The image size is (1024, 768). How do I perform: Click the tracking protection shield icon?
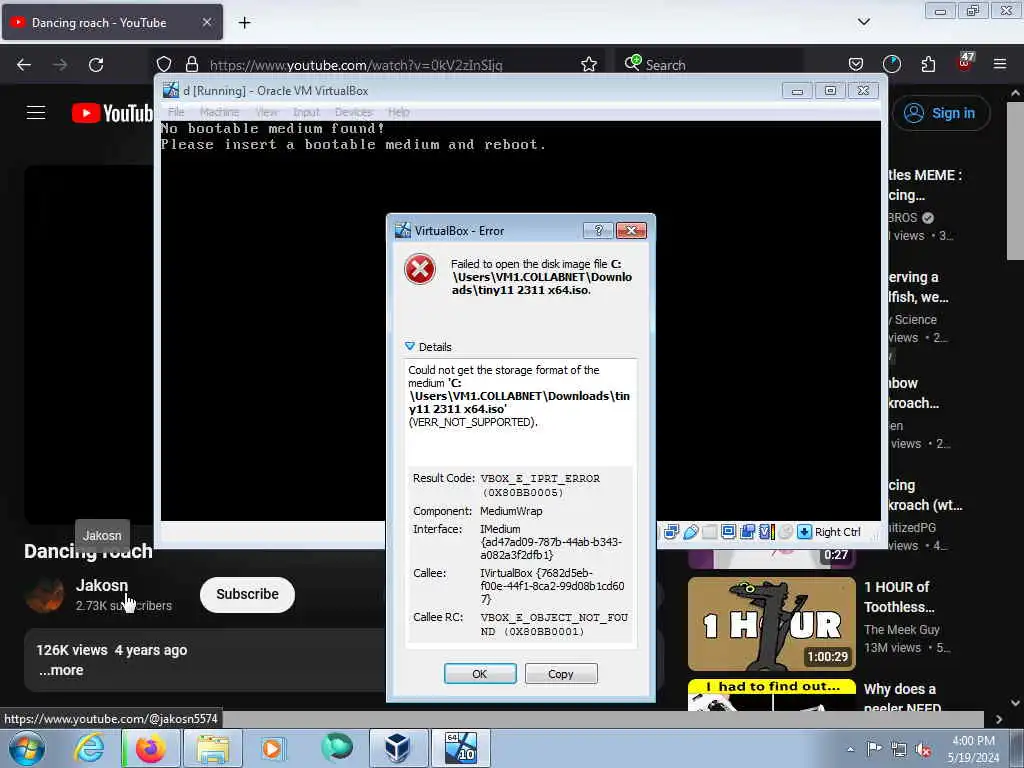click(x=163, y=64)
